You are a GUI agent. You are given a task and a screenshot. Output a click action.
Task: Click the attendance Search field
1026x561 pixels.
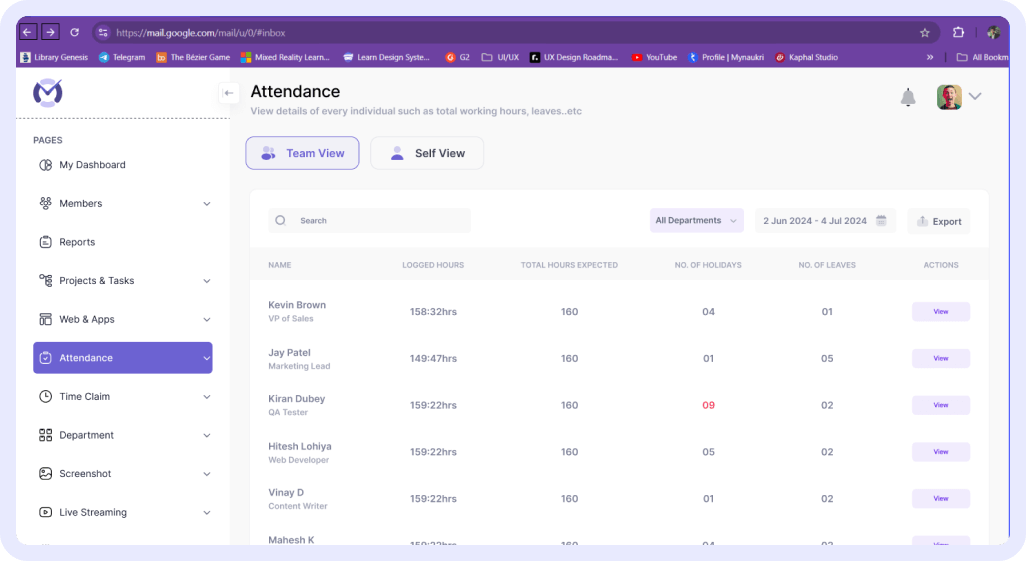[x=370, y=221]
